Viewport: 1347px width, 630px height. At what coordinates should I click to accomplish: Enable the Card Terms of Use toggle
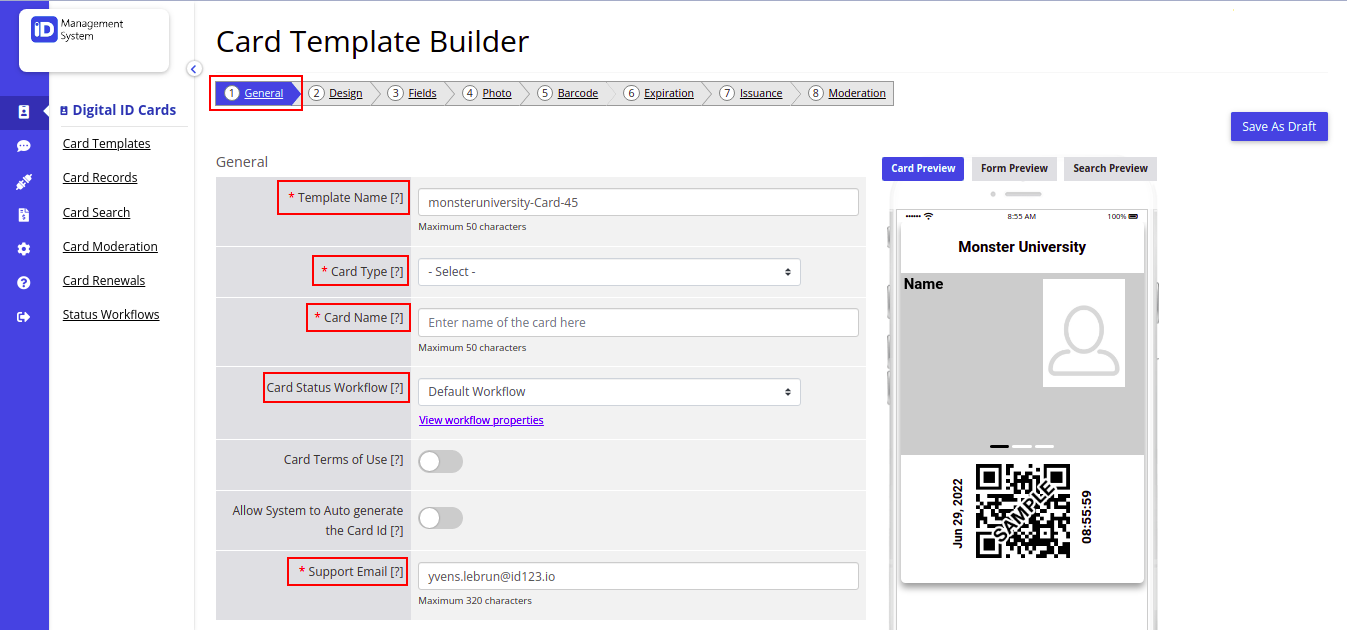coord(440,461)
